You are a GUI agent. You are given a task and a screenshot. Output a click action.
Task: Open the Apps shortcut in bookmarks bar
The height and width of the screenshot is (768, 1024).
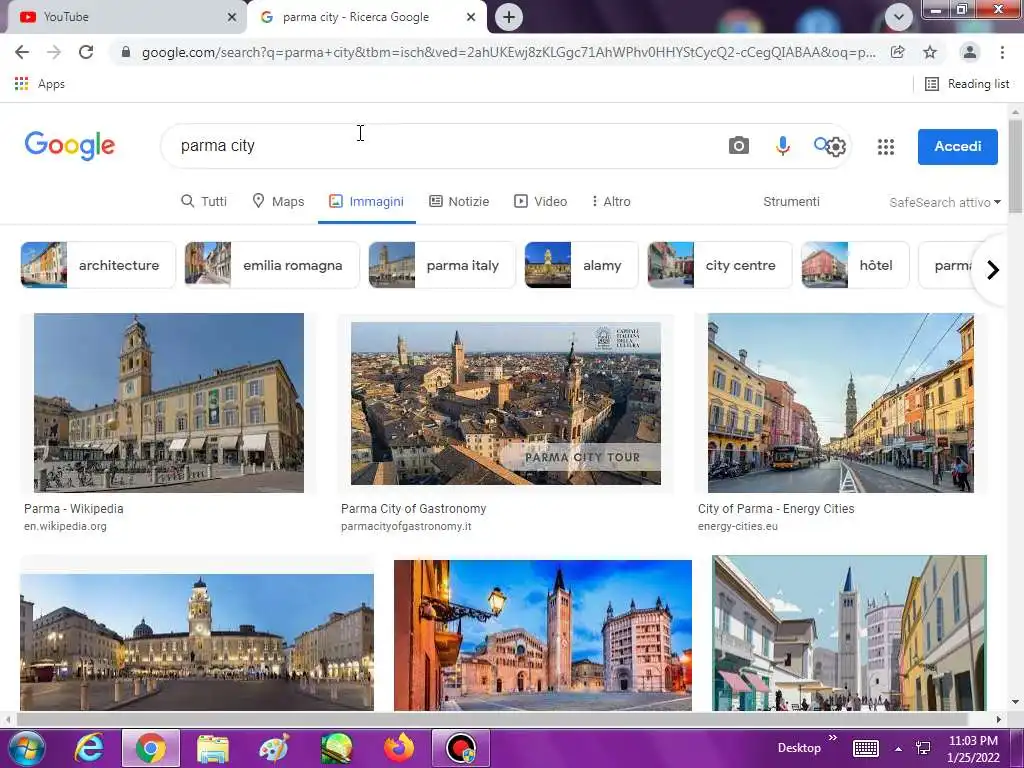tap(40, 84)
